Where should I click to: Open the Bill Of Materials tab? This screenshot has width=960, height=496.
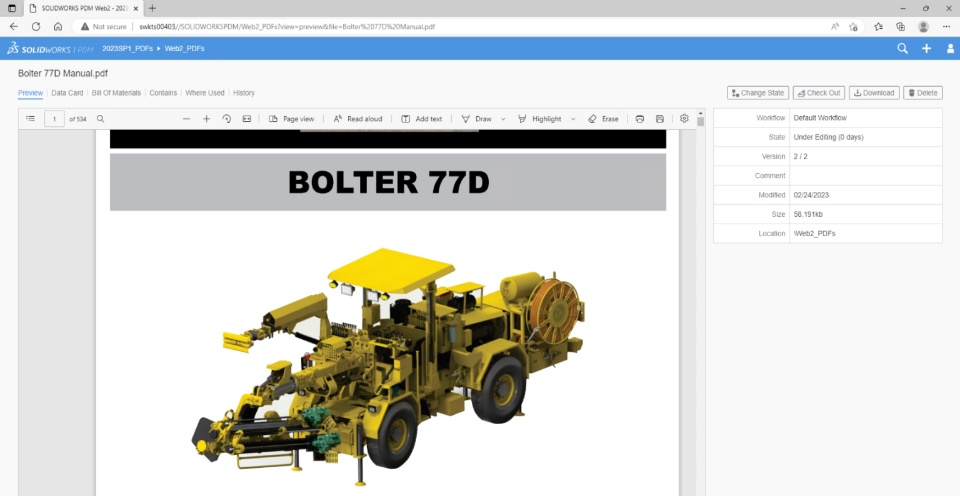(x=116, y=93)
